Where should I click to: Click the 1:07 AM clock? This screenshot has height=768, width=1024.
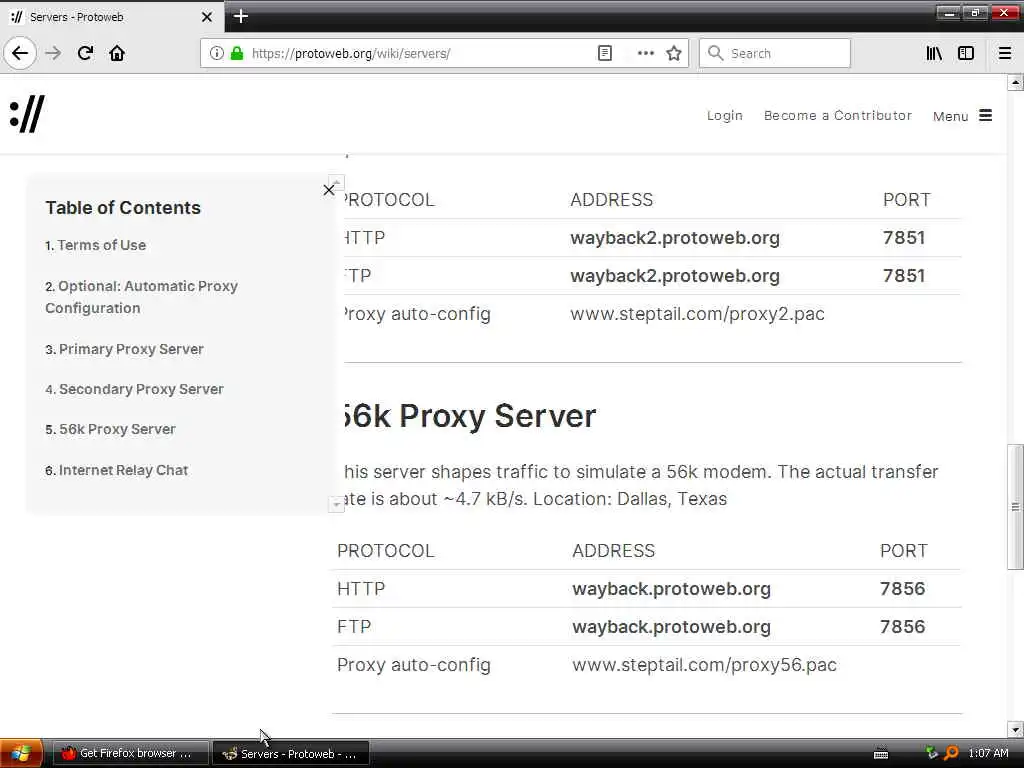point(988,753)
